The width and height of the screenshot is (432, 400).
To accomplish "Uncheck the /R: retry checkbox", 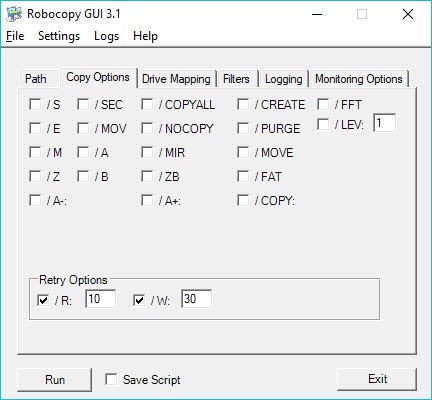I will [x=43, y=300].
